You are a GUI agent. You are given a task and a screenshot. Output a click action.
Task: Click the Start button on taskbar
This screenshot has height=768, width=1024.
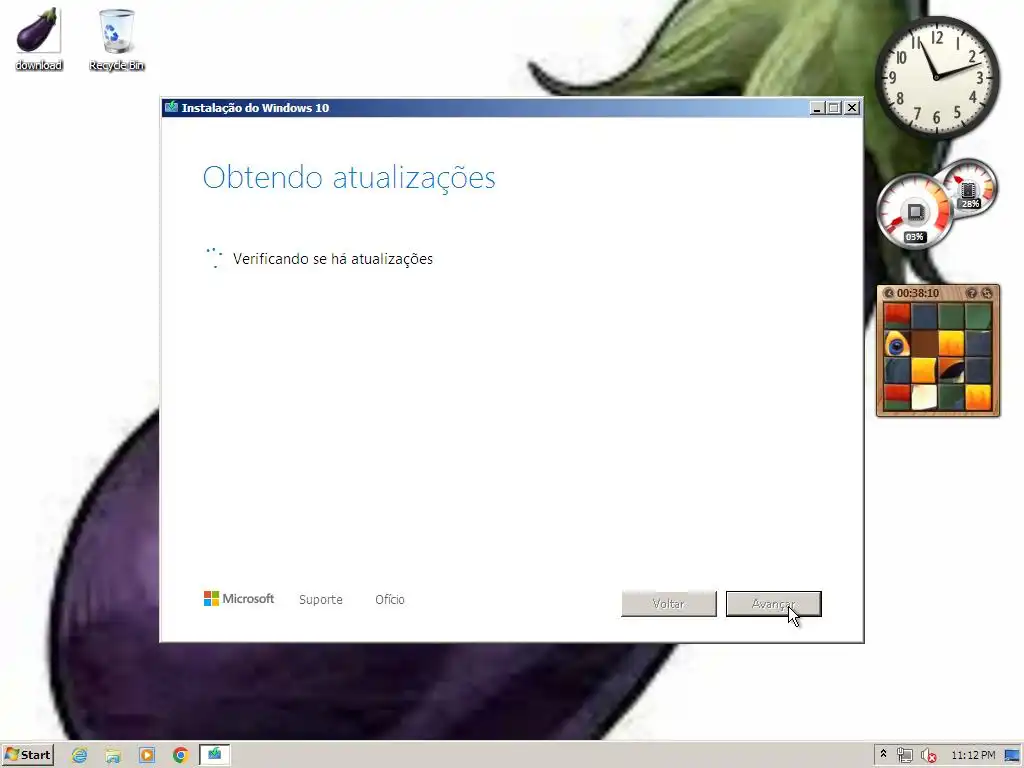coord(27,755)
